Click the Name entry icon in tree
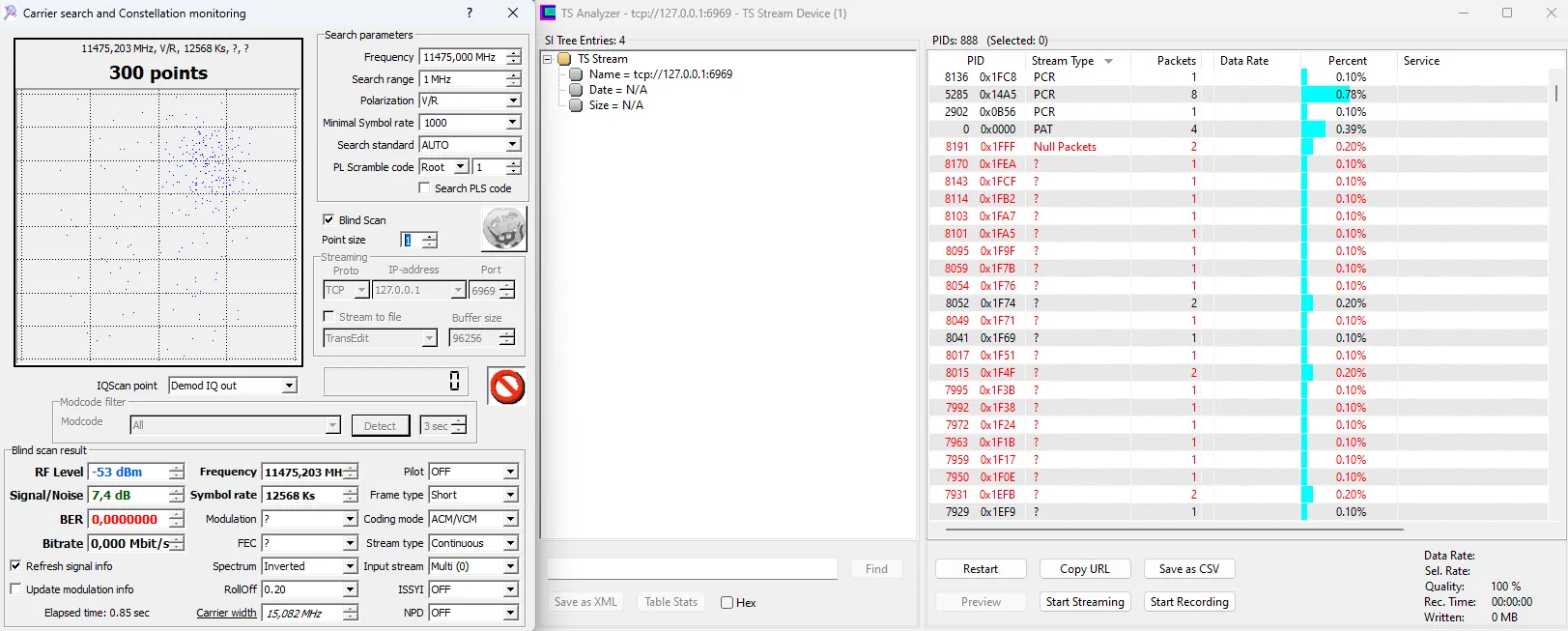1568x631 pixels. tap(576, 74)
